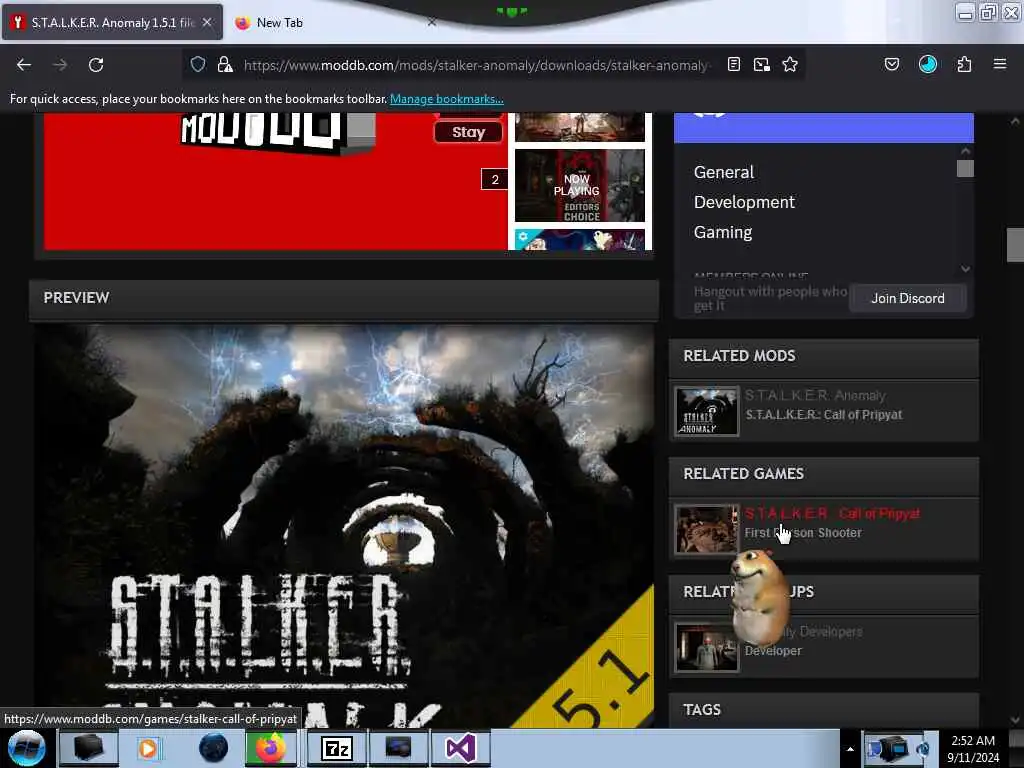Viewport: 1024px width, 768px height.
Task: Click the moddb.com address bar
Action: (477, 65)
